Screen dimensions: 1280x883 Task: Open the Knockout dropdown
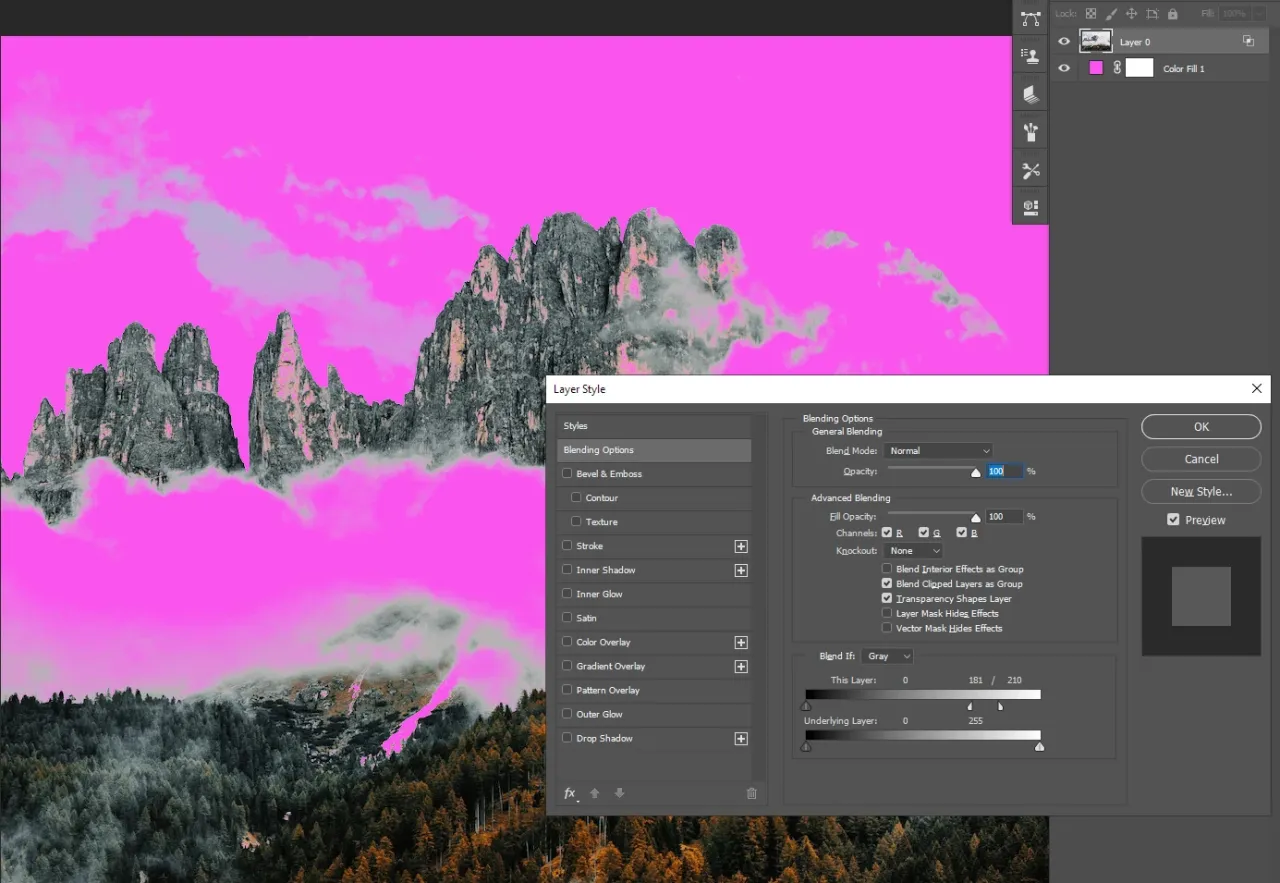click(913, 550)
